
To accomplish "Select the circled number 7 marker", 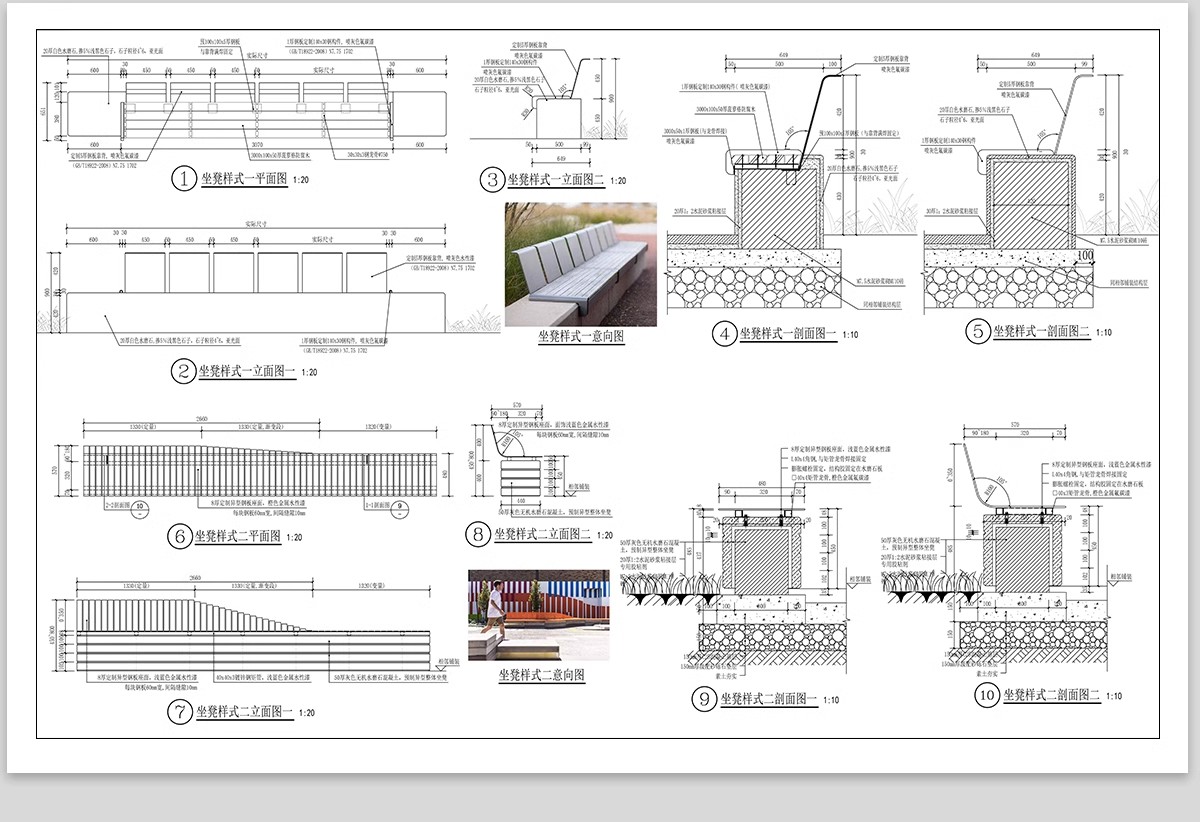I will pyautogui.click(x=179, y=712).
